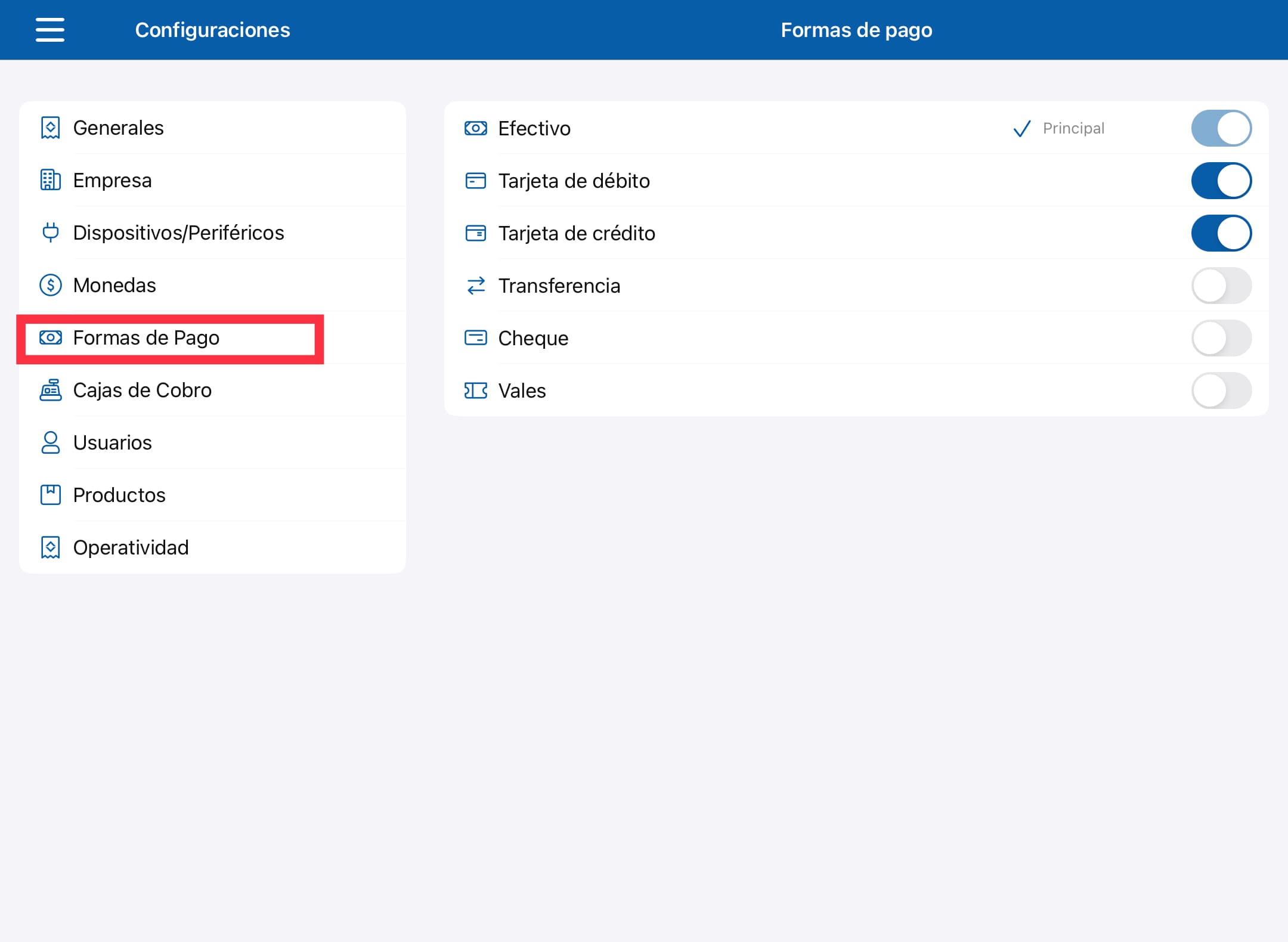Disable the Tarjeta de débito switch
The image size is (1288, 942).
[1221, 181]
